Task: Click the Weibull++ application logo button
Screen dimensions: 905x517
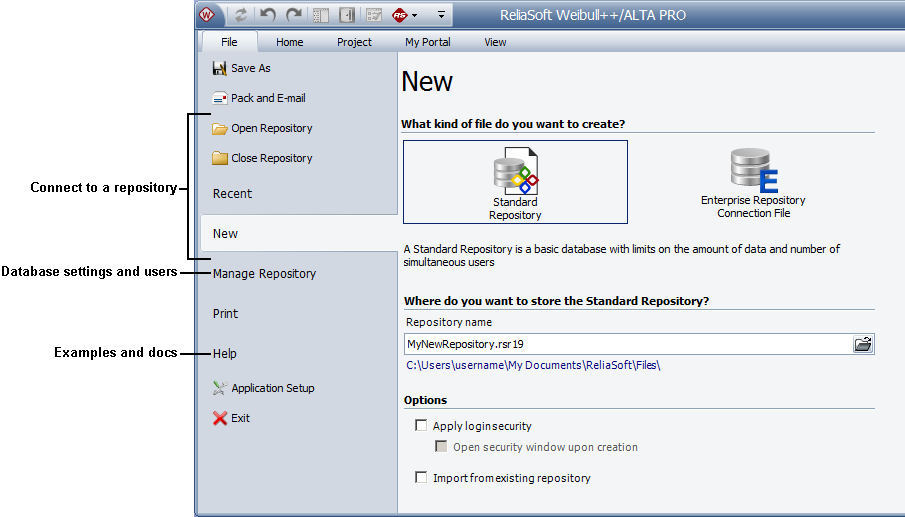Action: 207,15
